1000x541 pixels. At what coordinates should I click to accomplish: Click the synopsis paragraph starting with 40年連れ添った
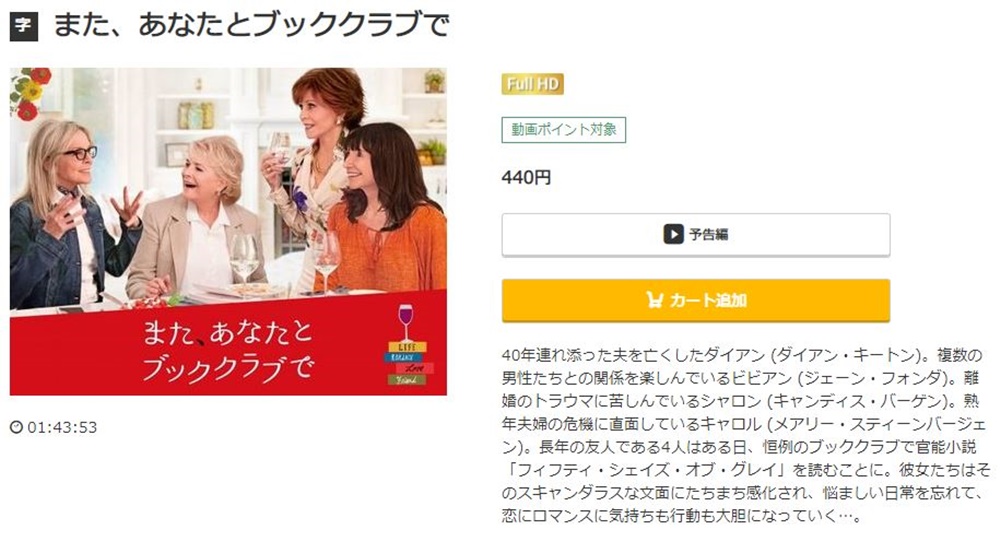point(745,435)
